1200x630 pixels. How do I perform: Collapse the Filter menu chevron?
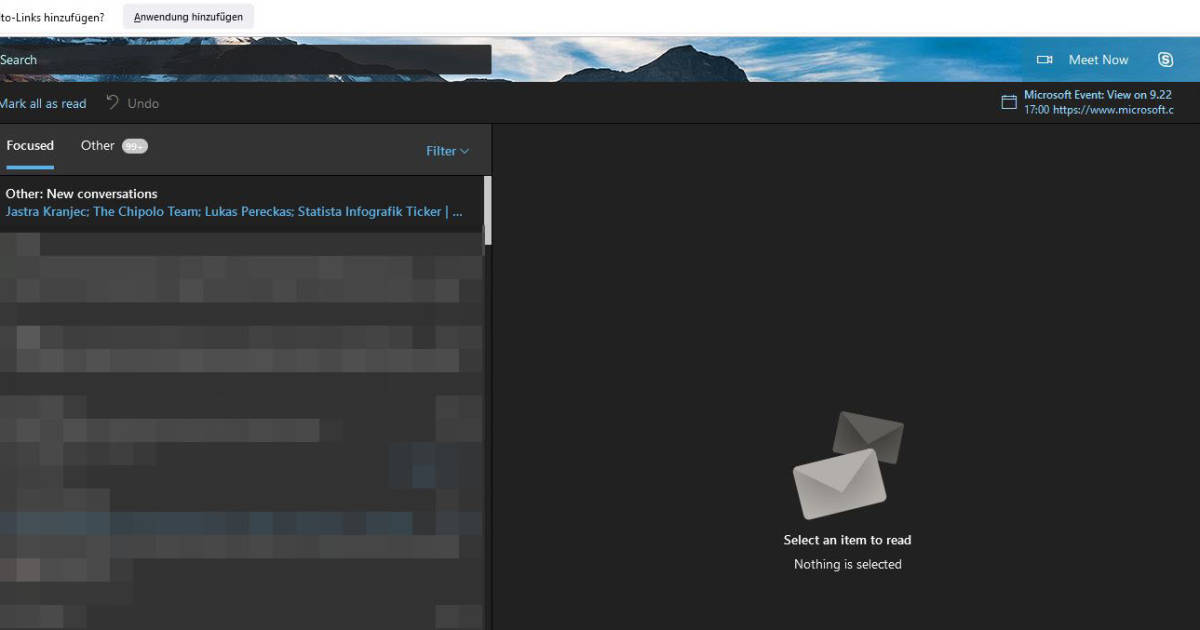[464, 151]
